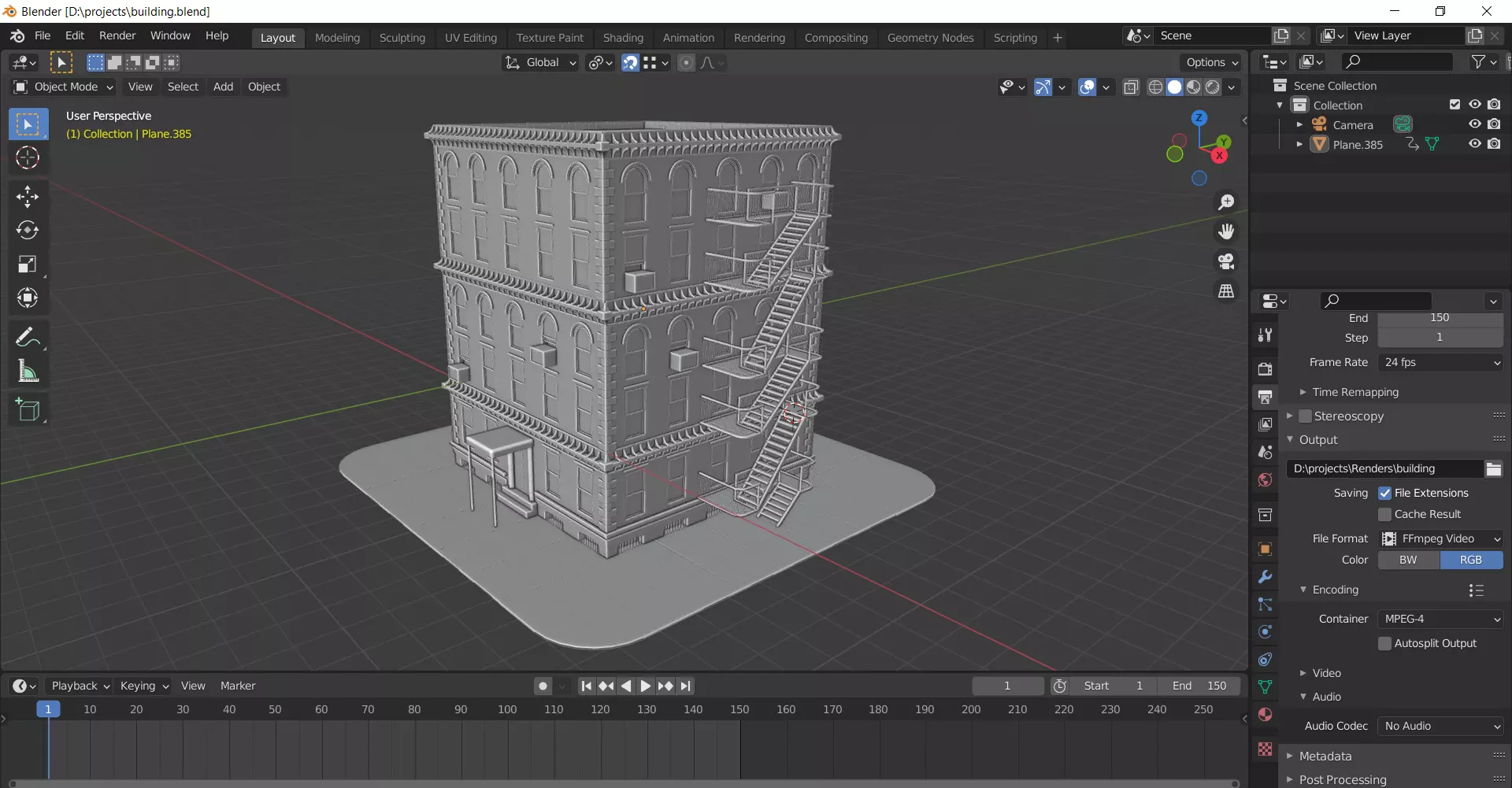Viewport: 1512px width, 788px height.
Task: Select the Move tool in the toolbar
Action: [28, 196]
